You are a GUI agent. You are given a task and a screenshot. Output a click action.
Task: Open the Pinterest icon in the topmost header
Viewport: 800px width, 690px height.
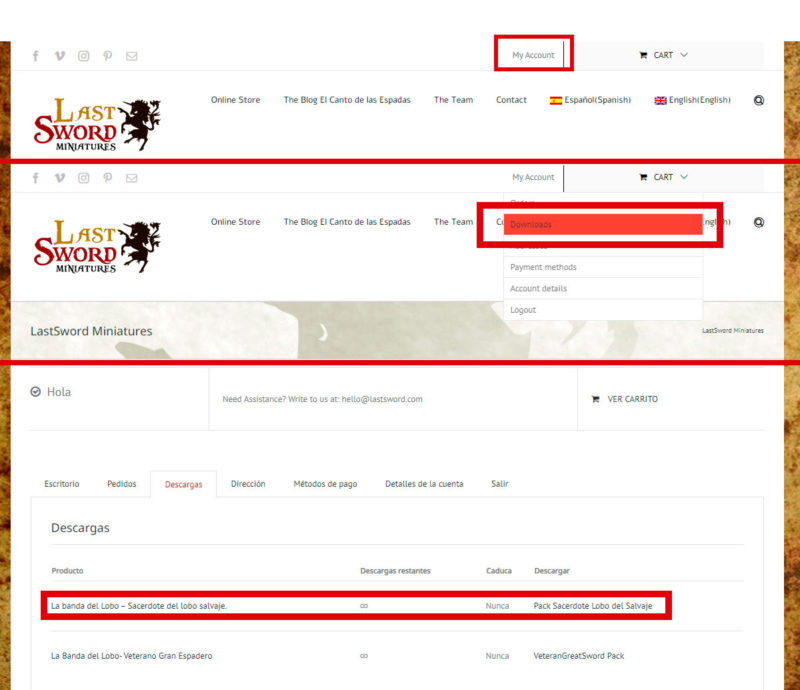pyautogui.click(x=108, y=56)
